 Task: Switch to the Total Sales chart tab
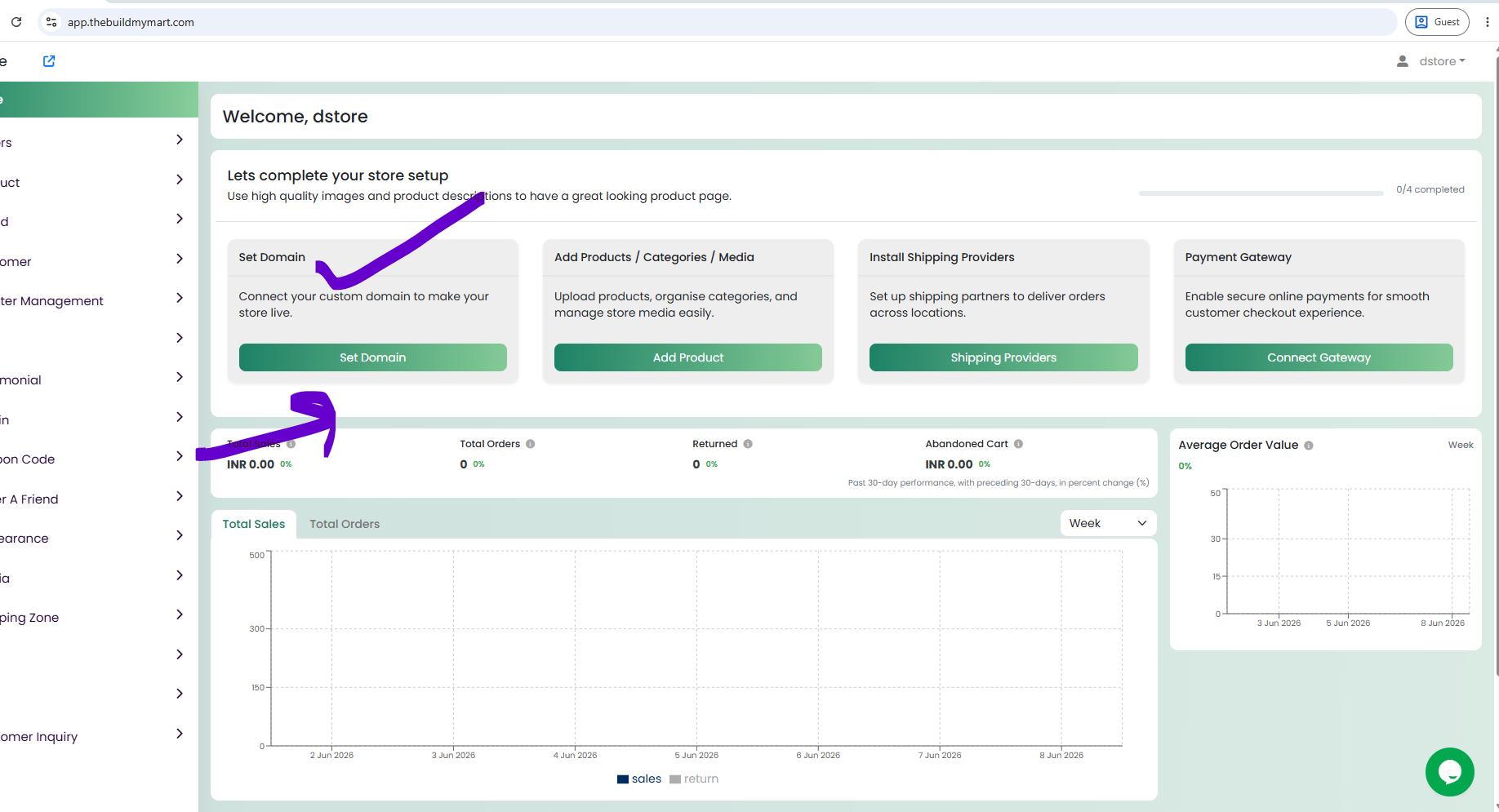click(x=254, y=524)
